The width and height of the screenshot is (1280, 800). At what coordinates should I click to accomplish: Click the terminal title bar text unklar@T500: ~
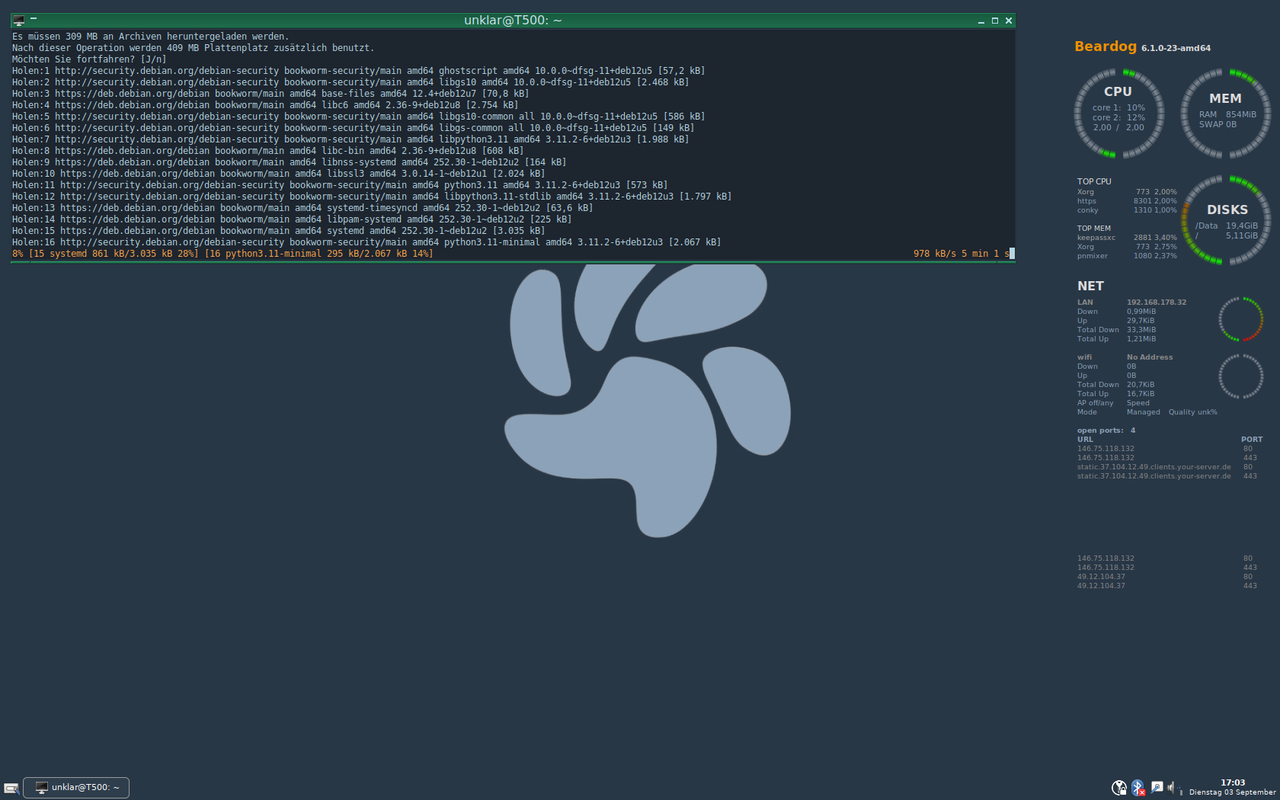pos(513,20)
